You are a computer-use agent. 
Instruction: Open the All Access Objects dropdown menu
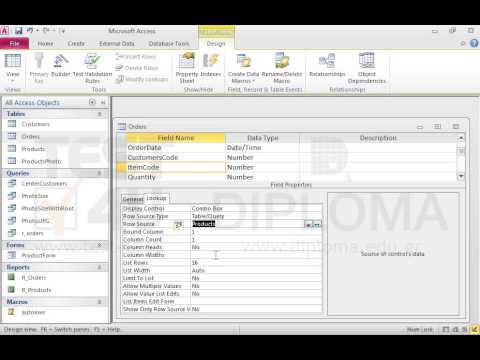pyautogui.click(x=92, y=102)
